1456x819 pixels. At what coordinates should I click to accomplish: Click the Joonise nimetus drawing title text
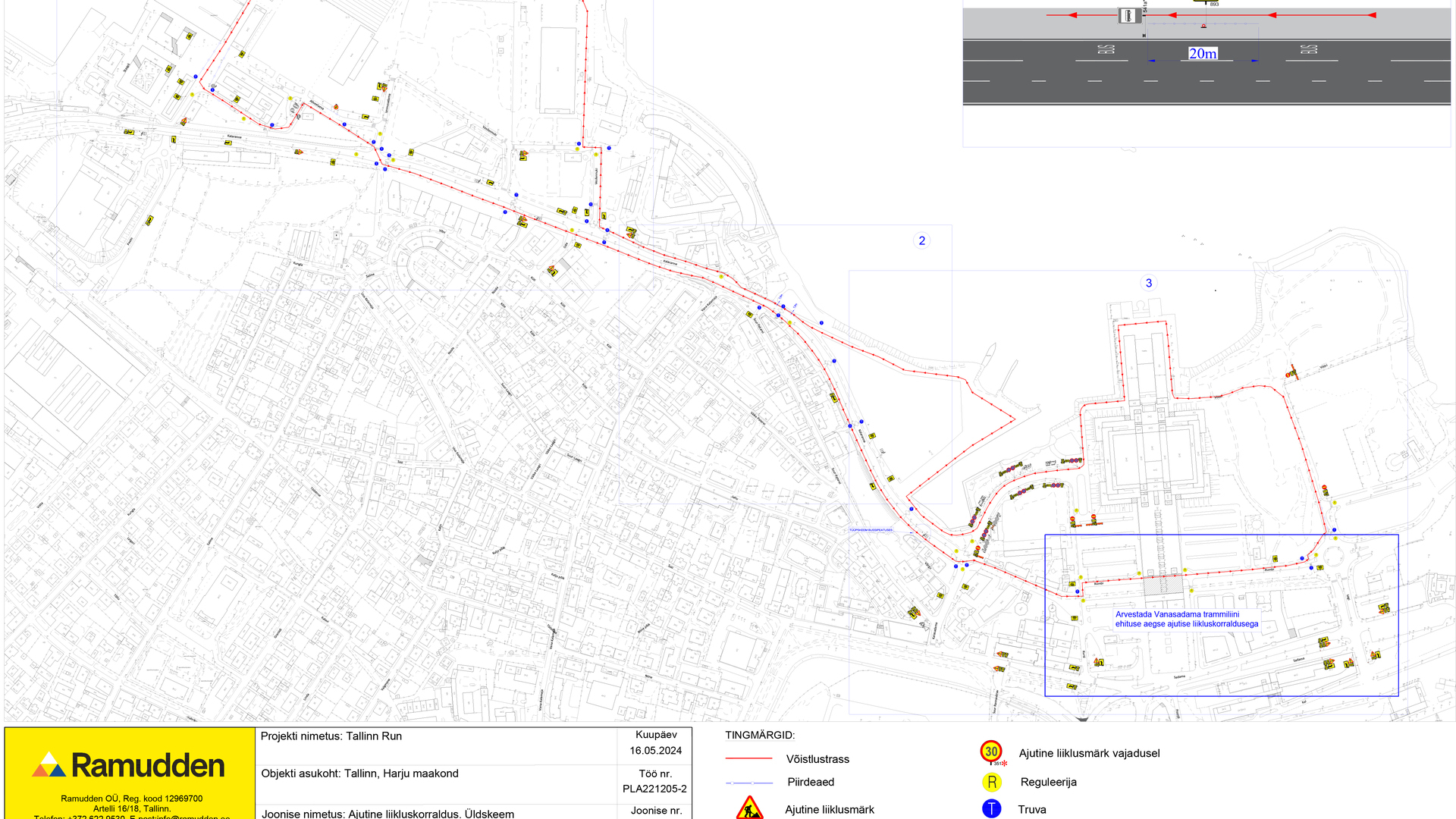tap(388, 813)
